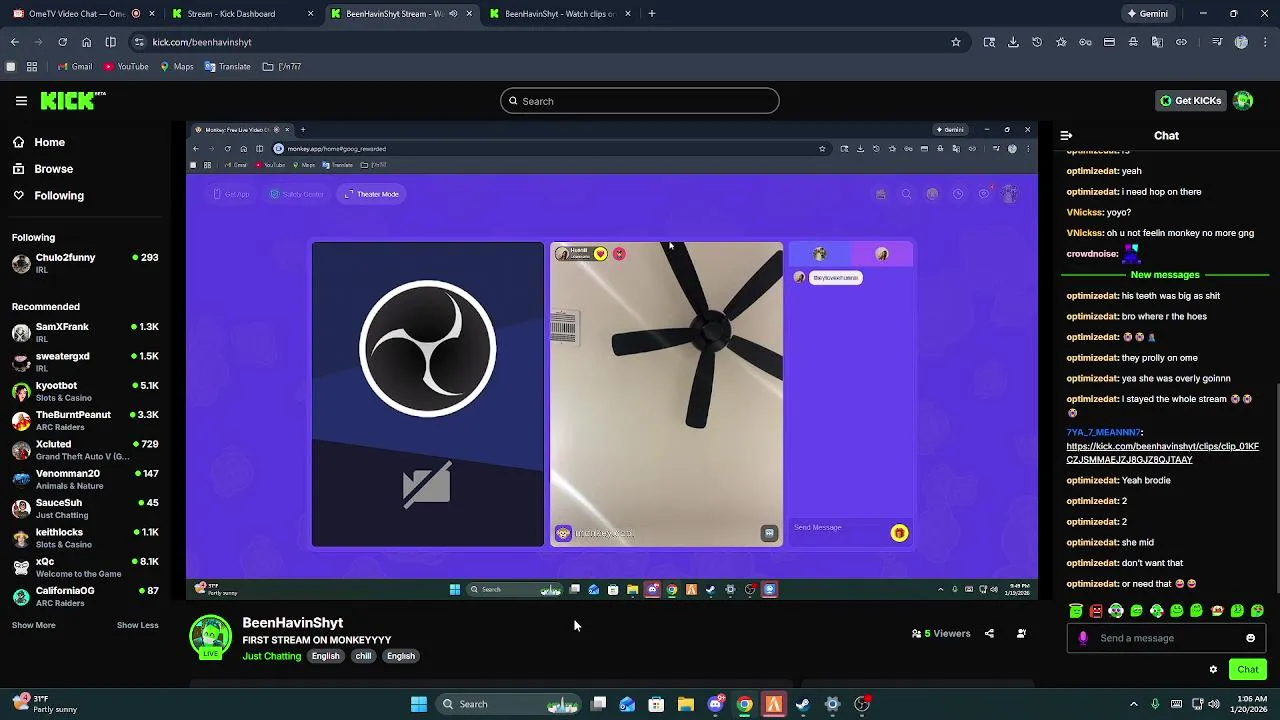Click the Send a message input
The image size is (1280, 720).
(1166, 638)
